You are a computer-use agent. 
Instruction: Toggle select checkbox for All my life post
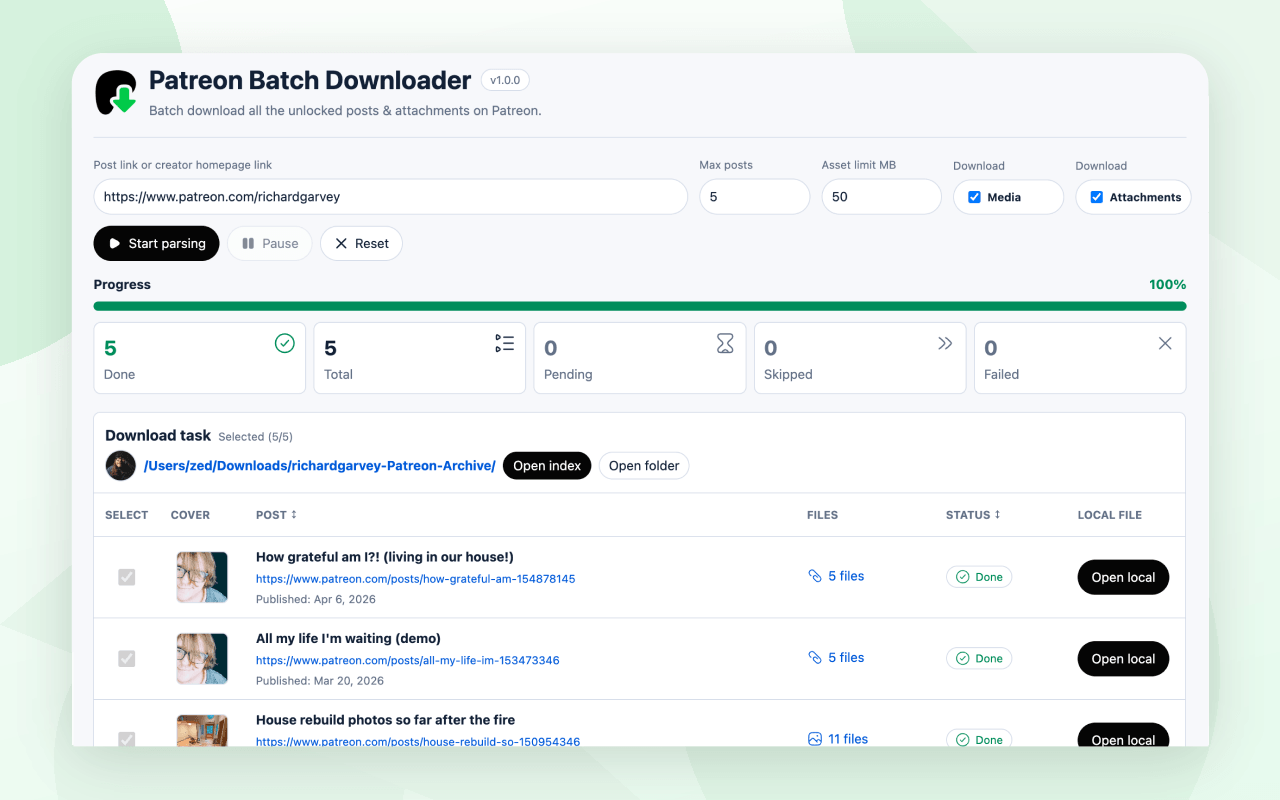(127, 659)
